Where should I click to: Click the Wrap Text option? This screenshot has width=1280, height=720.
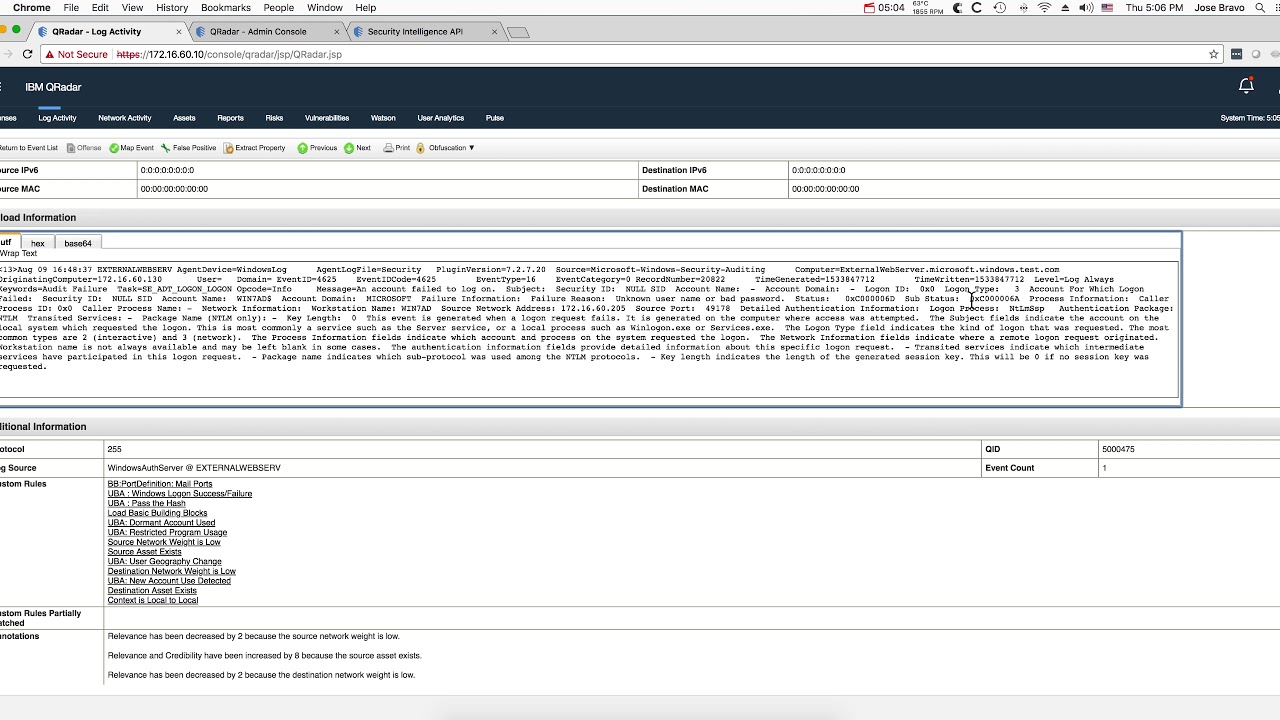coord(19,254)
